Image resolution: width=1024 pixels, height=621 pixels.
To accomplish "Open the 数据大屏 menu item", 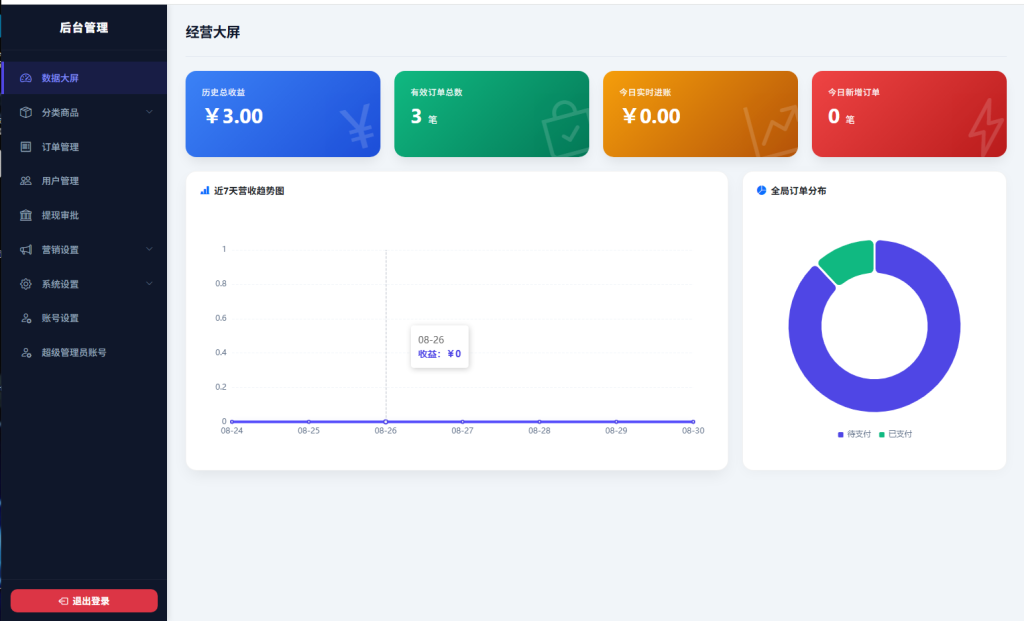I will (x=84, y=78).
